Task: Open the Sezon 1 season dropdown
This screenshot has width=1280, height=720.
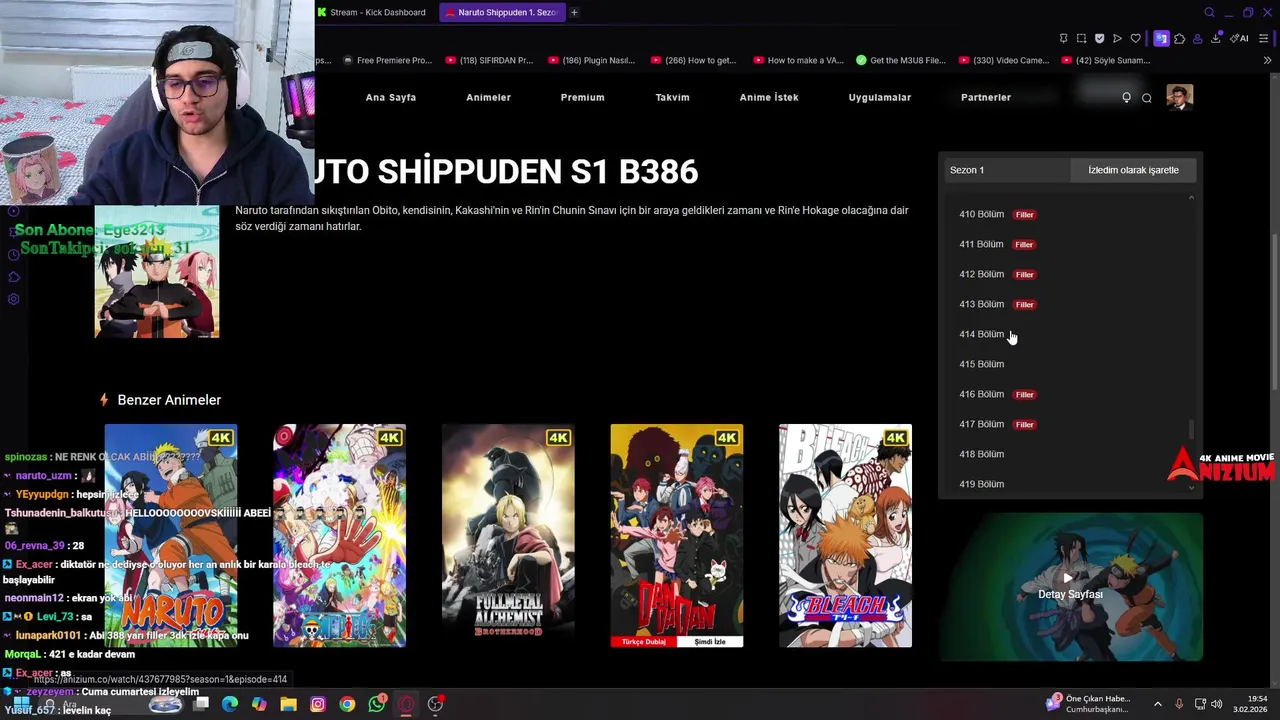Action: coord(1006,170)
